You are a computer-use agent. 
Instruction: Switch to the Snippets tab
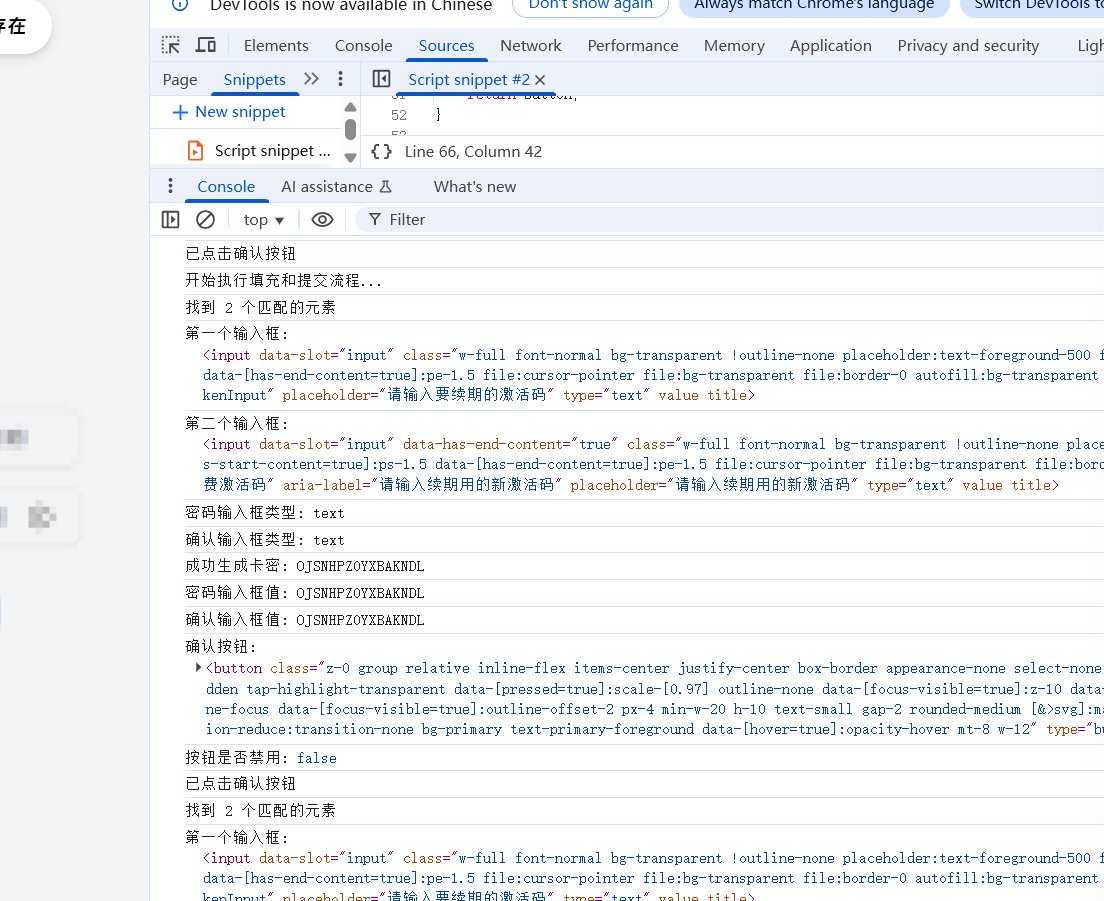(x=254, y=79)
